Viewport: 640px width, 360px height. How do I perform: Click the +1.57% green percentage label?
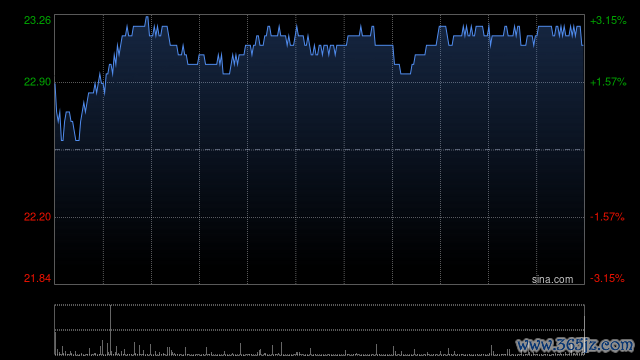click(x=608, y=82)
